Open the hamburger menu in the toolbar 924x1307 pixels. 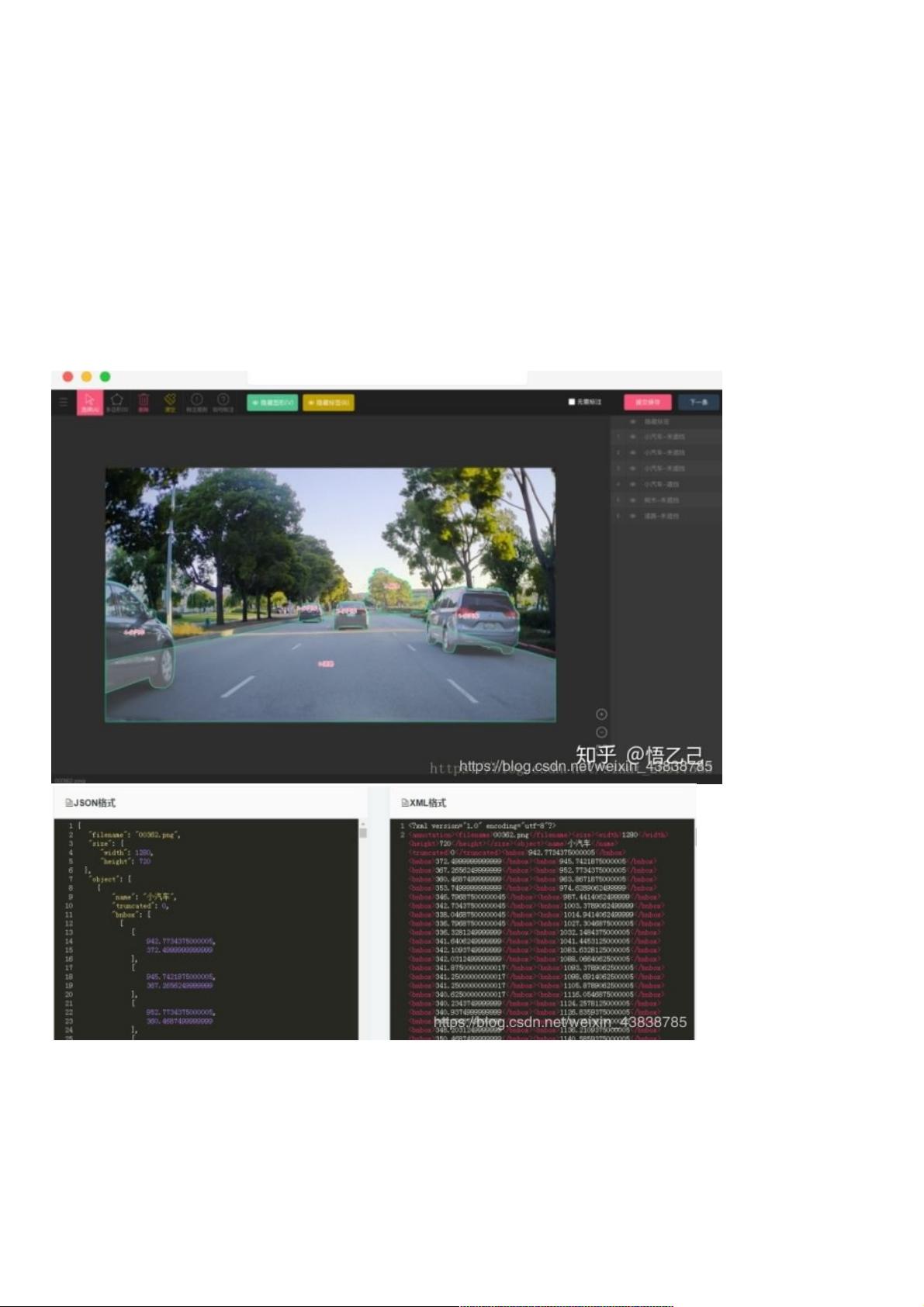tap(64, 402)
